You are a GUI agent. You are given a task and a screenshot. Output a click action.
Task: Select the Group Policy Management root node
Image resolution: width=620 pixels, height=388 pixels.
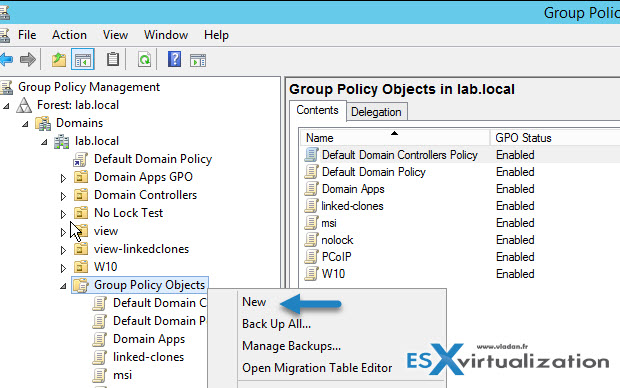89,87
